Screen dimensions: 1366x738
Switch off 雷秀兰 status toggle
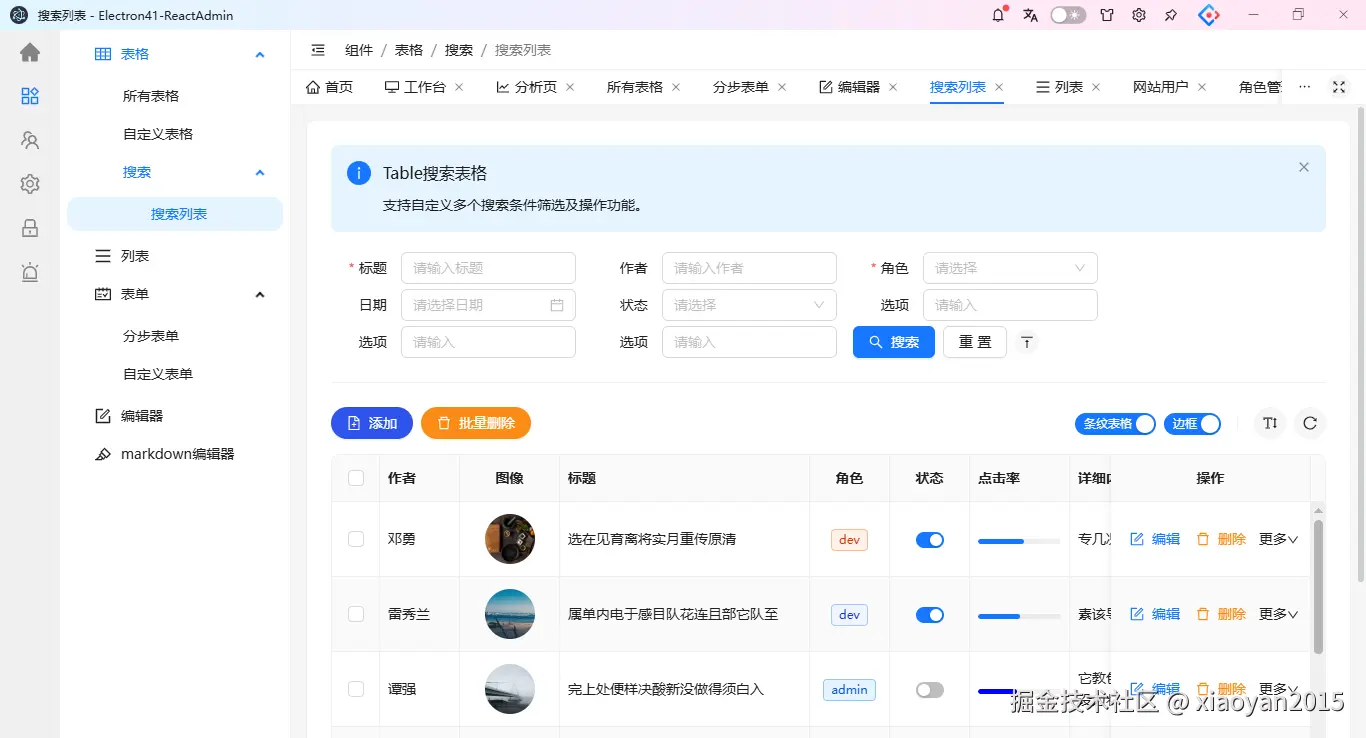point(930,615)
